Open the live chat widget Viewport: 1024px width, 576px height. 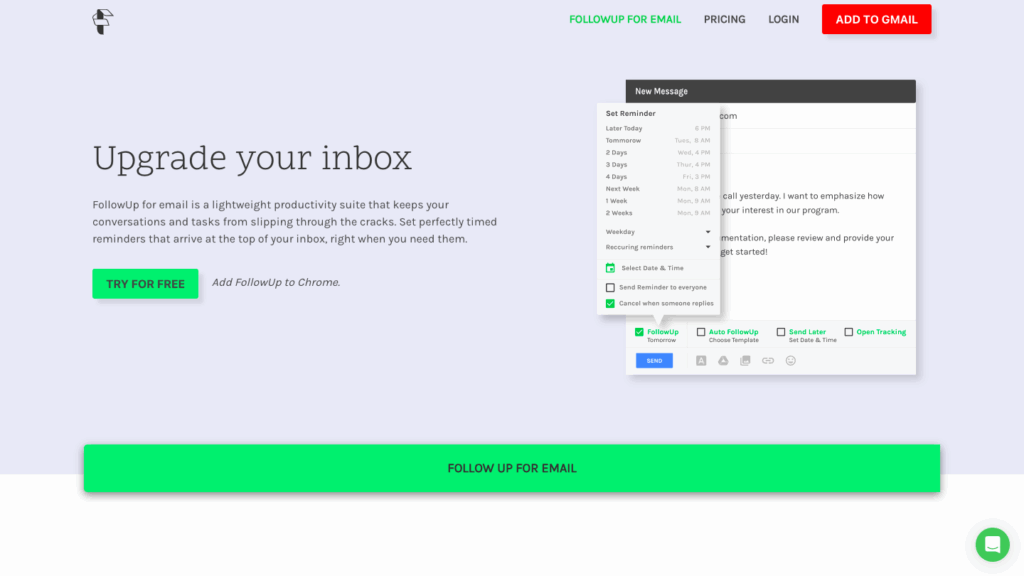click(992, 544)
